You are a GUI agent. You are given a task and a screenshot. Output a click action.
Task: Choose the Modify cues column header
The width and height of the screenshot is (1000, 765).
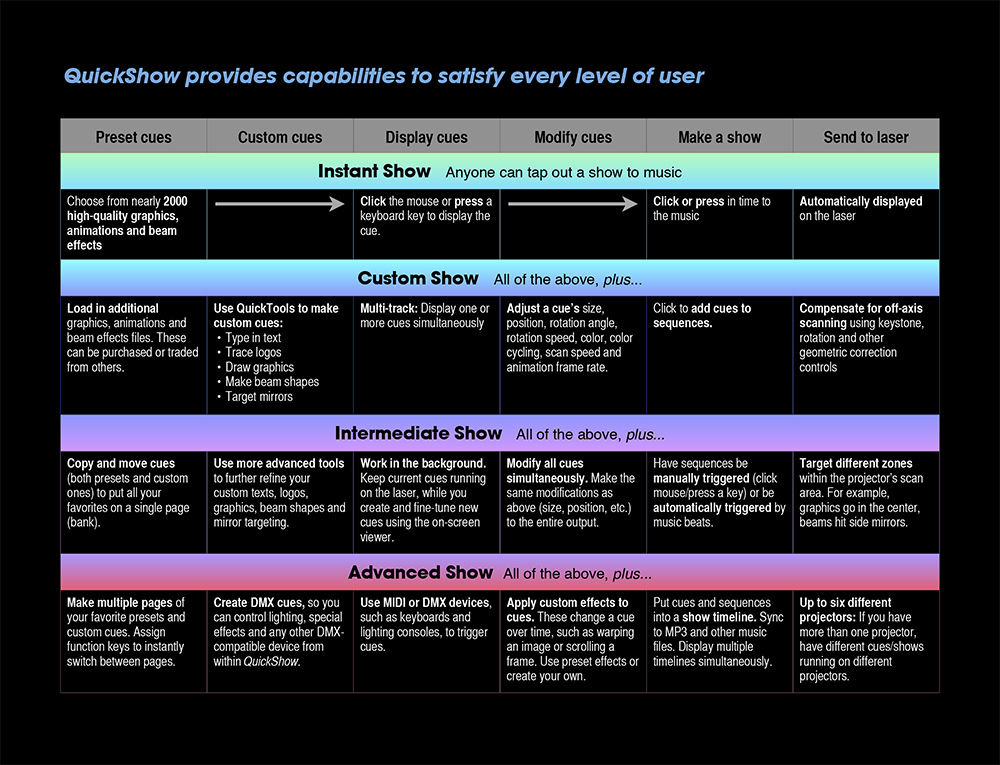[573, 137]
